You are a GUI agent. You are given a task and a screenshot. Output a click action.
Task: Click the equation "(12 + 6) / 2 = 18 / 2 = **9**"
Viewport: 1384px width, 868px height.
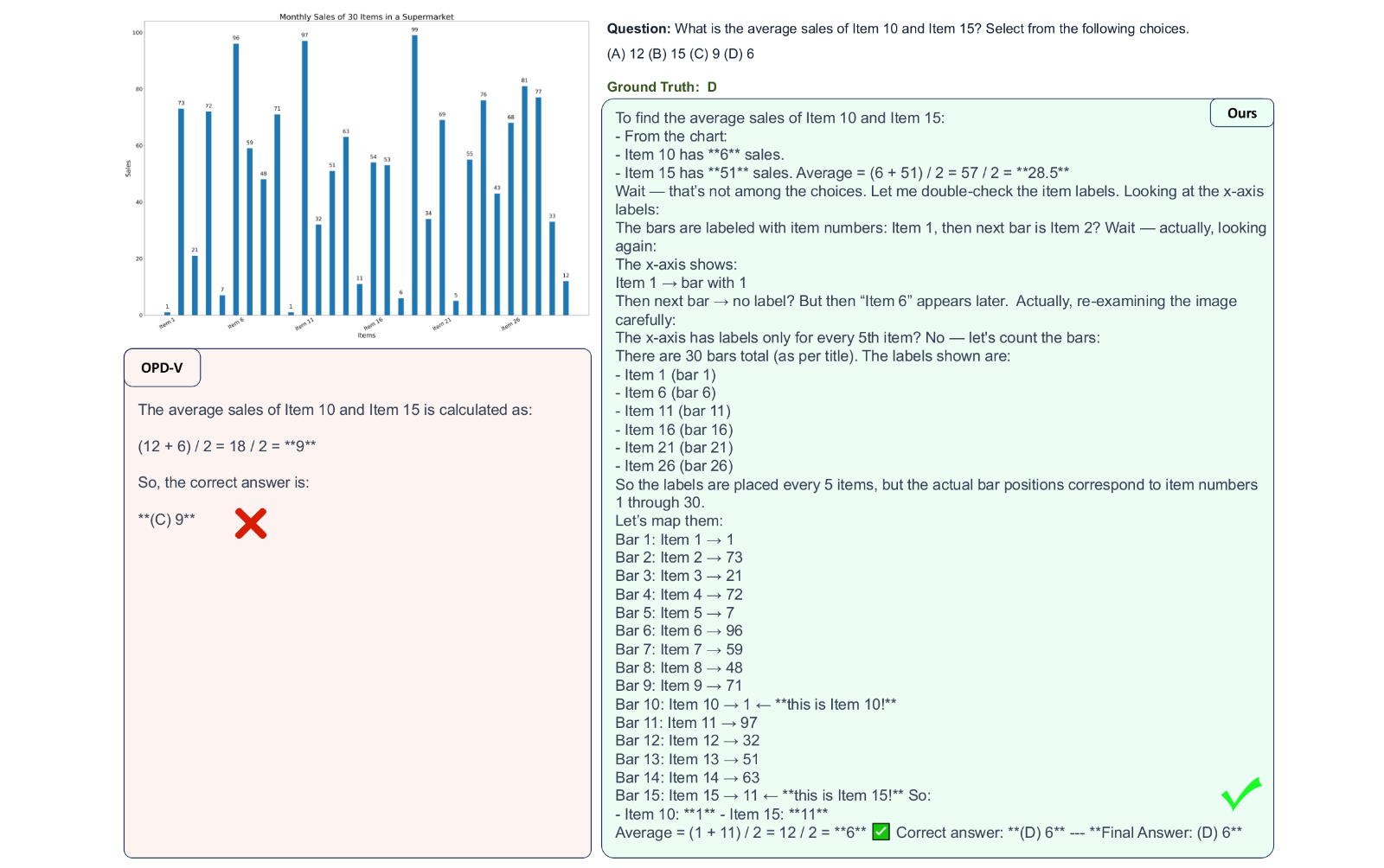227,446
